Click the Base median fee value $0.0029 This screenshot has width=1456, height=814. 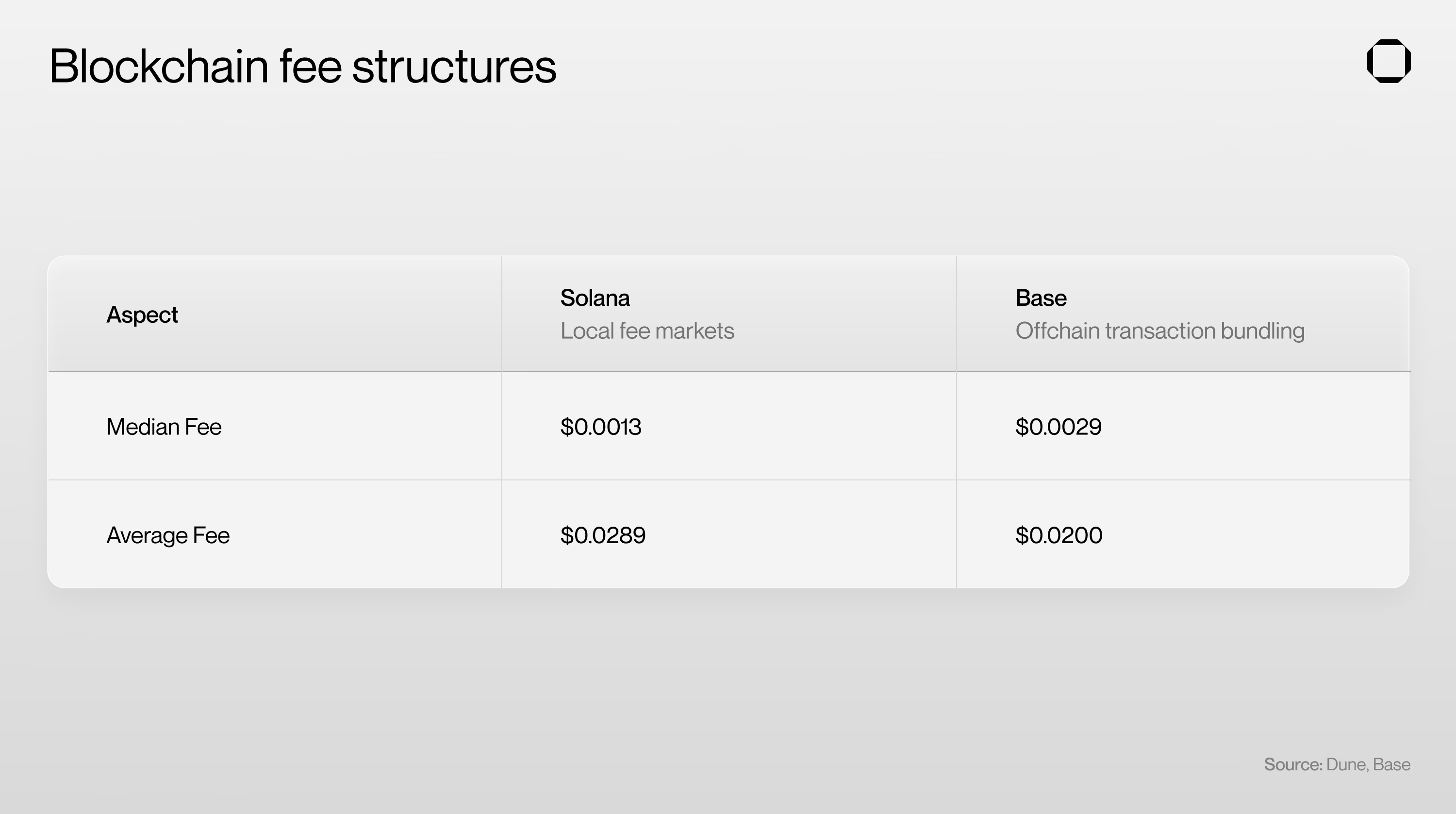point(1058,427)
